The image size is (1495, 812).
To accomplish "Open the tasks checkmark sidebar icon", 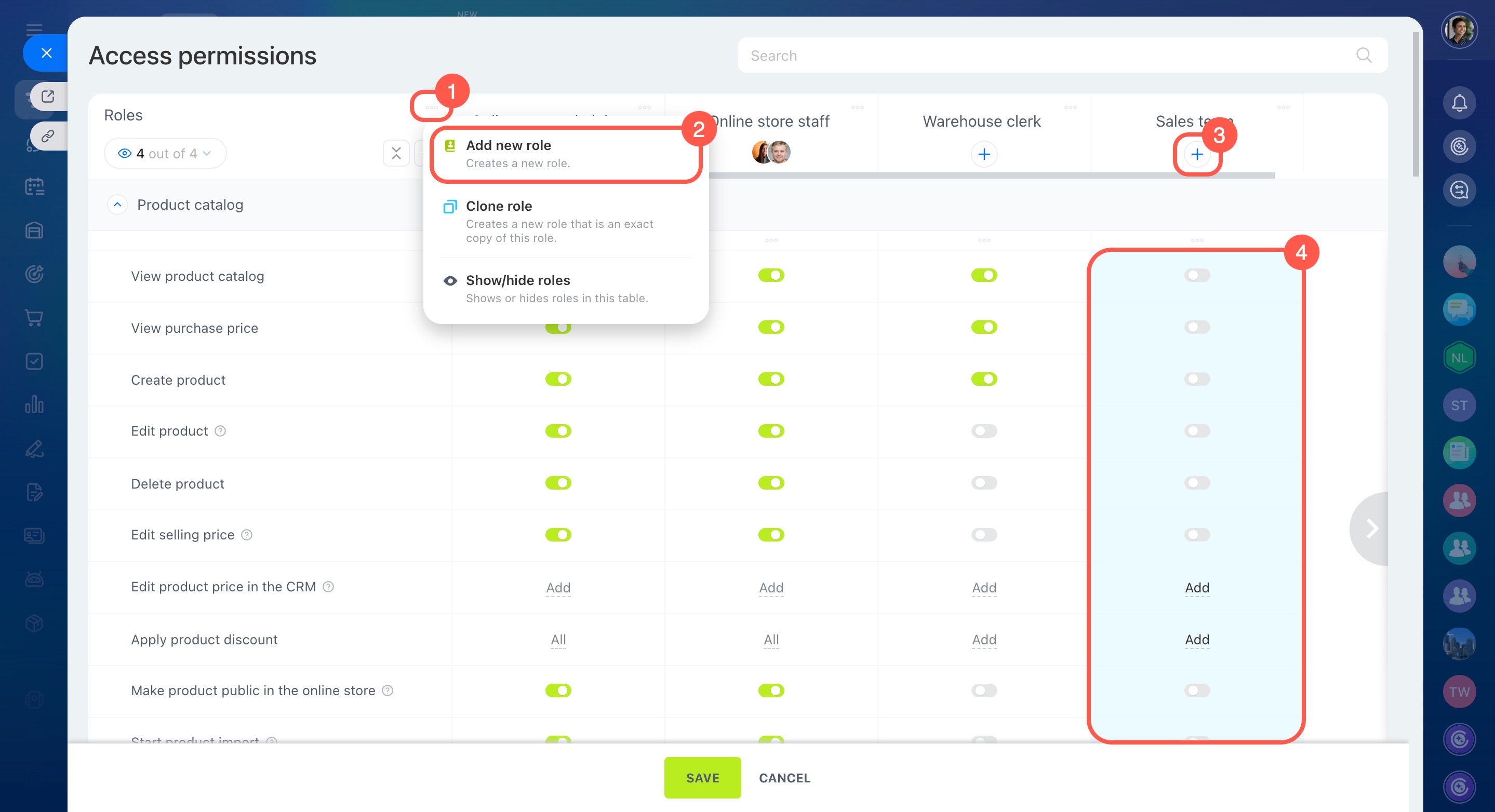I will coord(34,361).
